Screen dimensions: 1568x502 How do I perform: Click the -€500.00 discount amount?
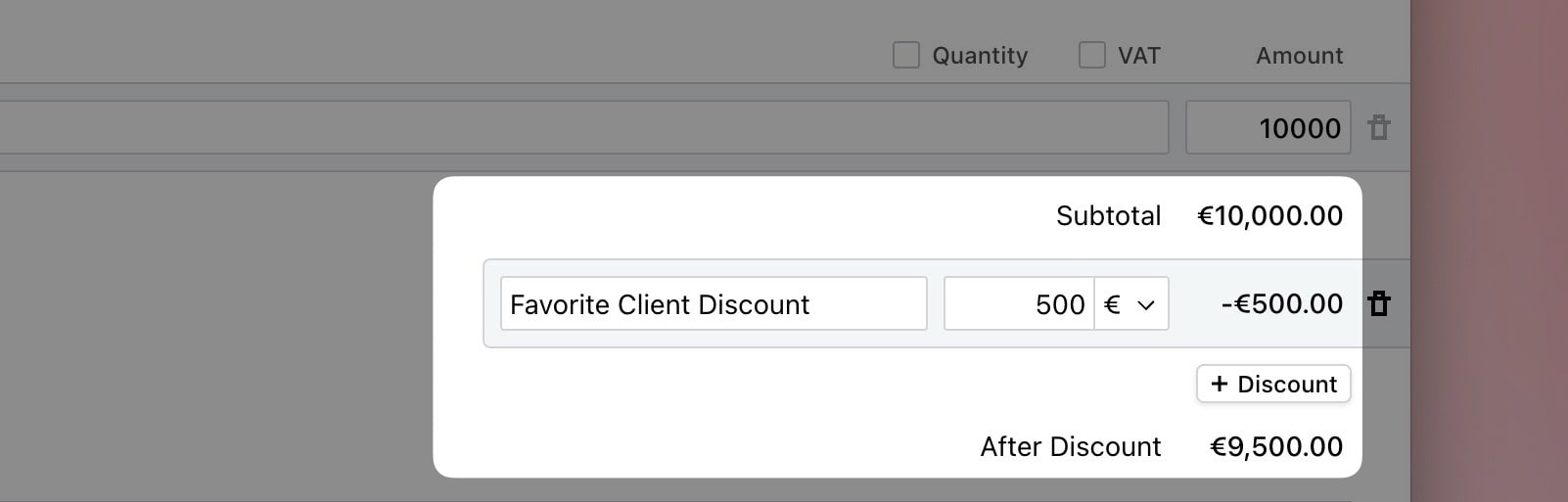(x=1281, y=304)
